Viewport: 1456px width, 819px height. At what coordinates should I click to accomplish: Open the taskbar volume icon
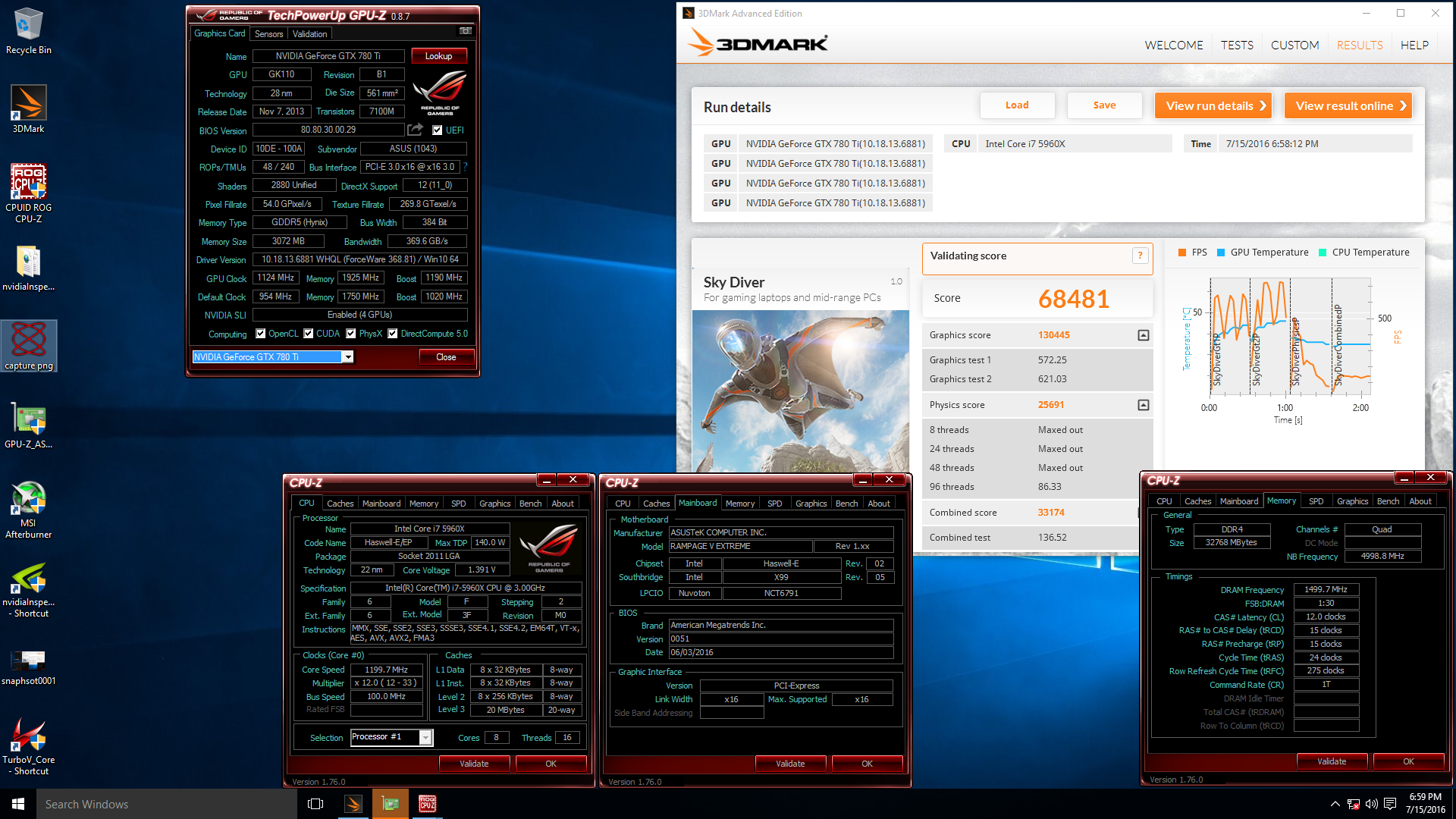[x=1371, y=804]
